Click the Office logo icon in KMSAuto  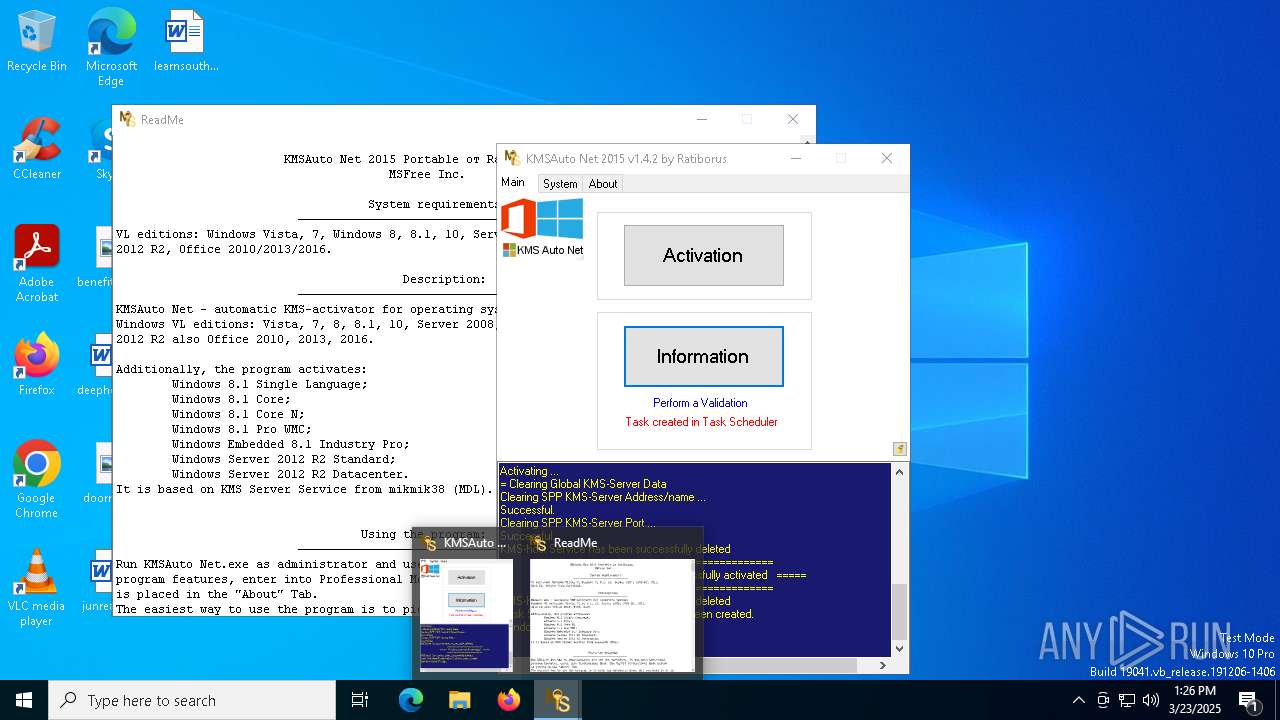click(518, 219)
